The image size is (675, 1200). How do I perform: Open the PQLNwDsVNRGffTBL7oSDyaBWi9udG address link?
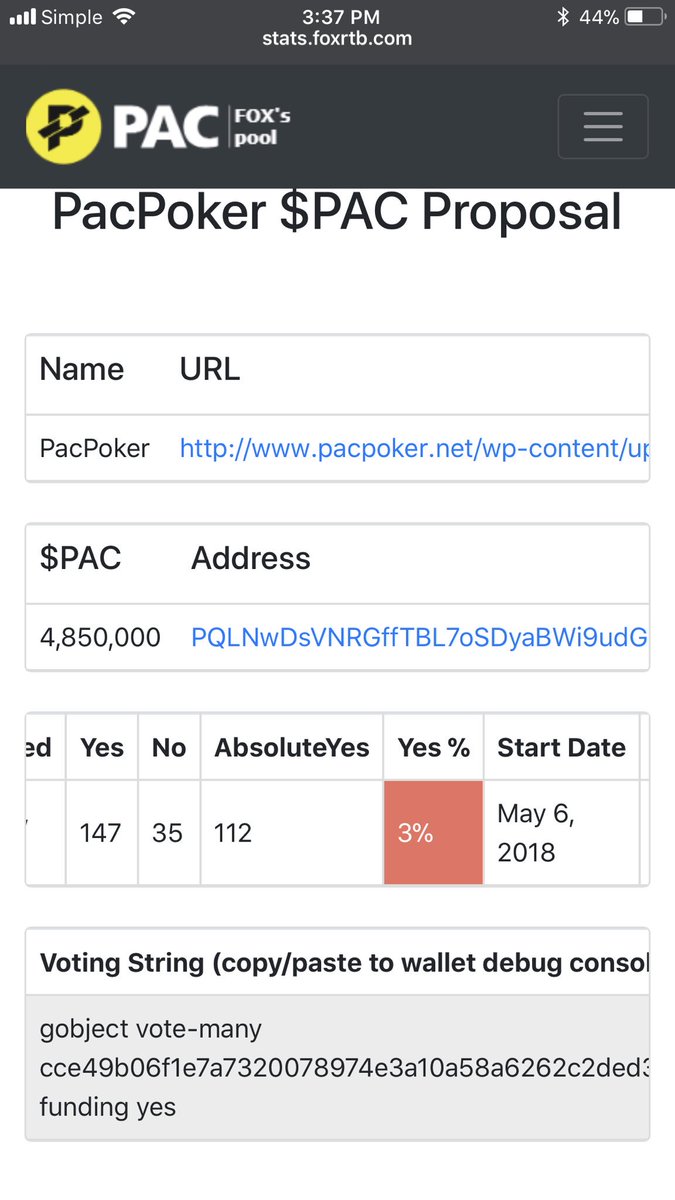click(x=419, y=637)
